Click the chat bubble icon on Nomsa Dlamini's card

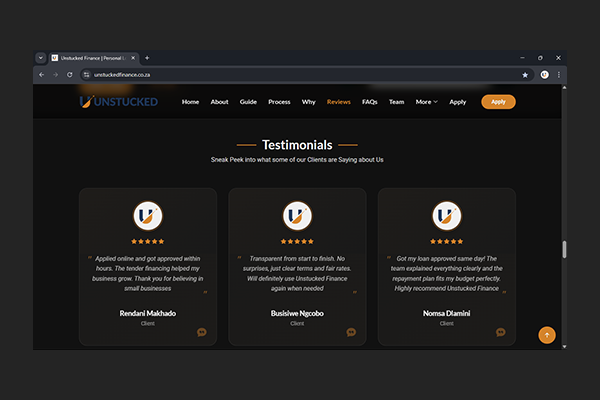pyautogui.click(x=501, y=332)
